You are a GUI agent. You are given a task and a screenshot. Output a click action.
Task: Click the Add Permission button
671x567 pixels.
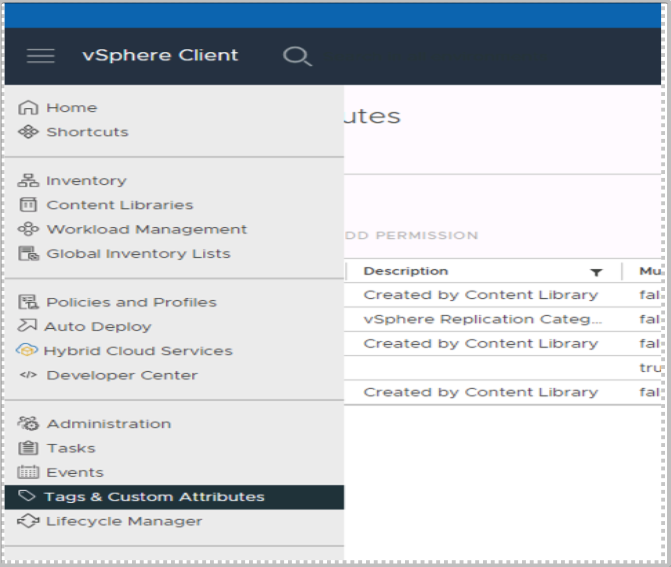411,235
